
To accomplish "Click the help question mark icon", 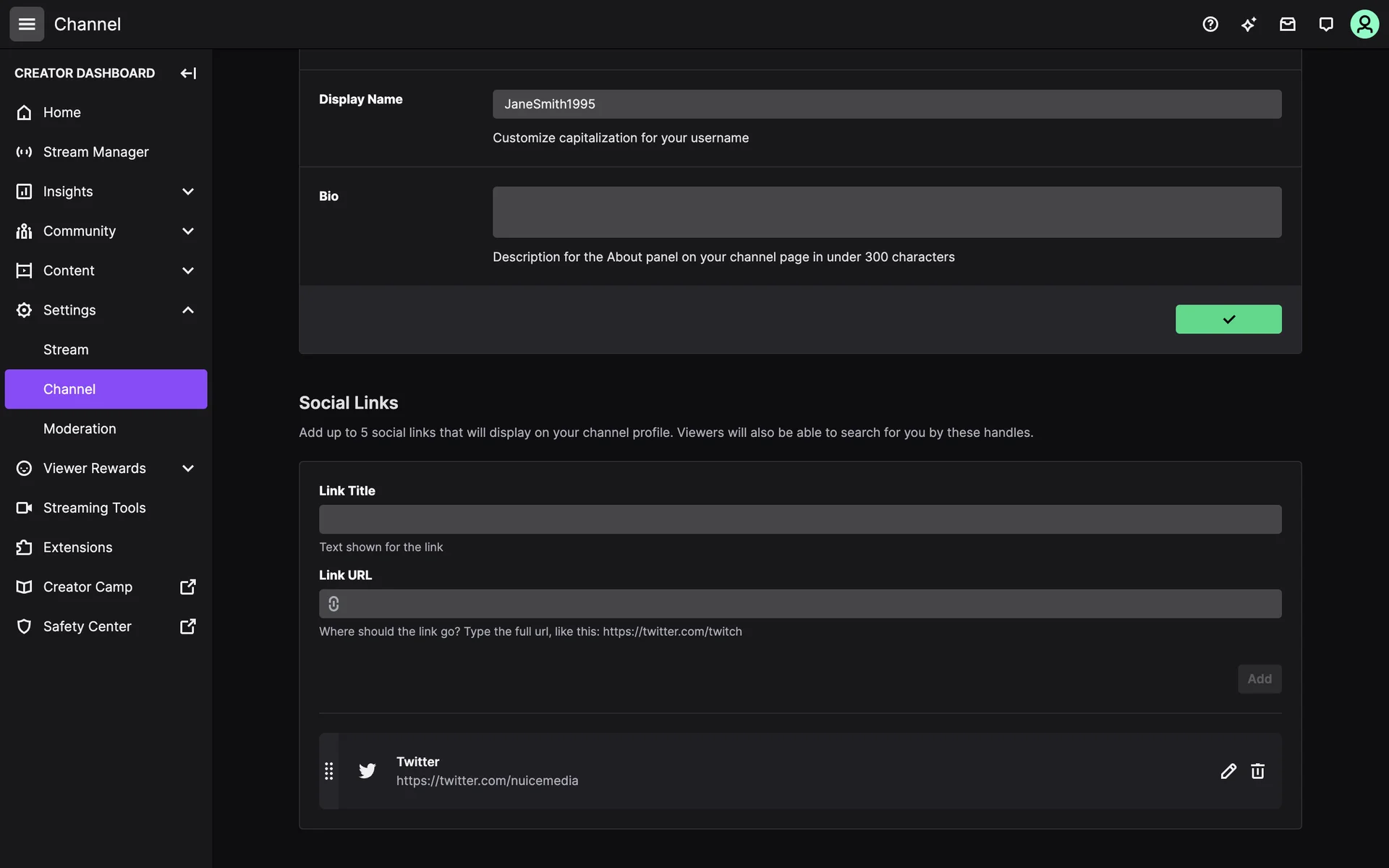I will click(1210, 25).
